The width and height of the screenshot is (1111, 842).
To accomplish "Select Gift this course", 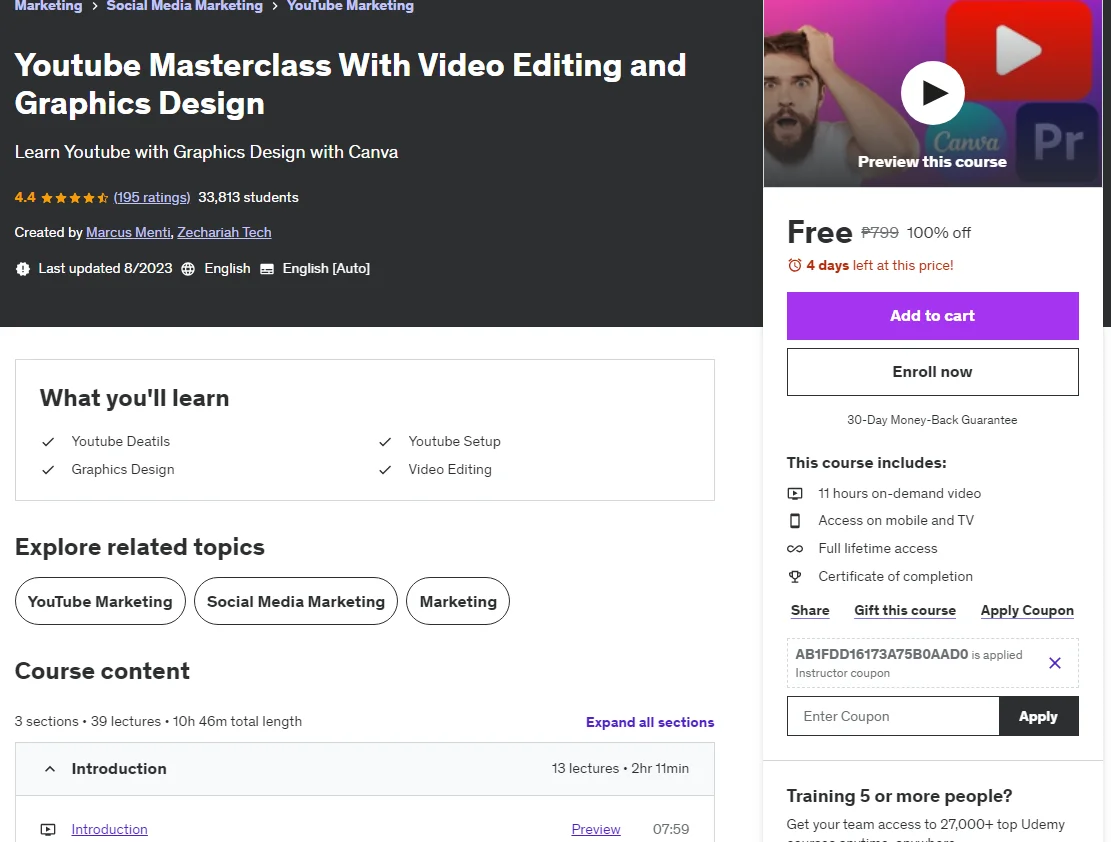I will pos(905,610).
